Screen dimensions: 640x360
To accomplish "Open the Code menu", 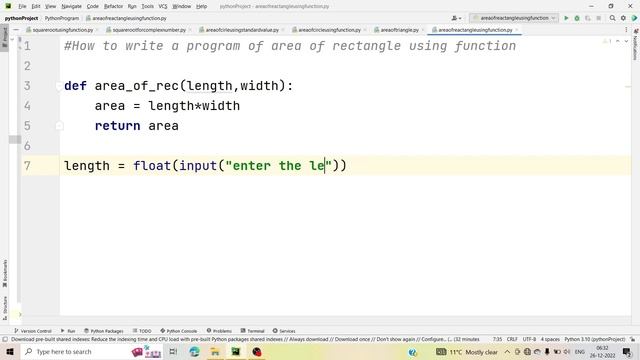I will pyautogui.click(x=93, y=6).
